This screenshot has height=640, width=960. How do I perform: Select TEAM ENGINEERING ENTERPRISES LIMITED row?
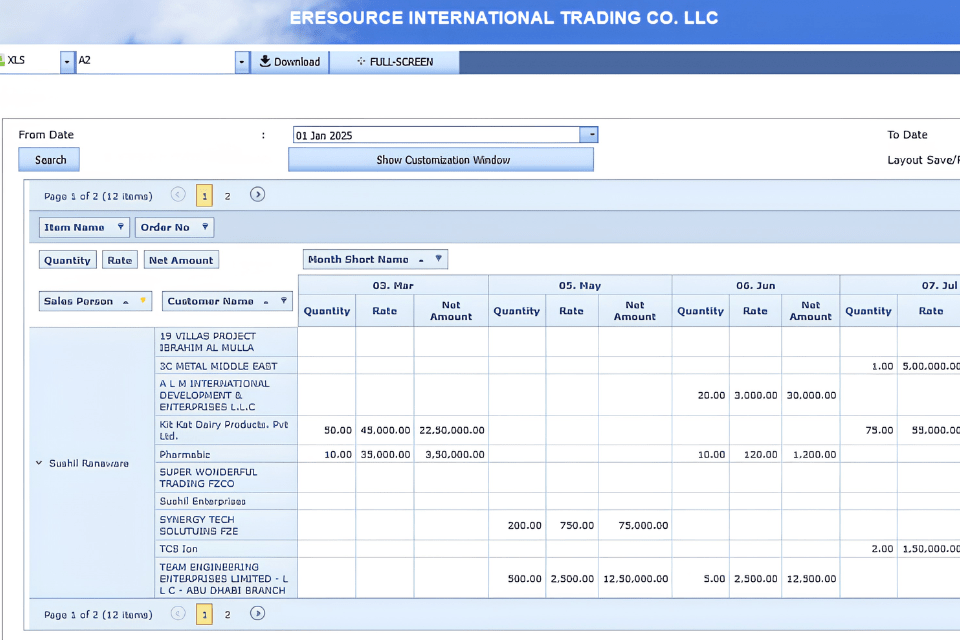[x=226, y=578]
